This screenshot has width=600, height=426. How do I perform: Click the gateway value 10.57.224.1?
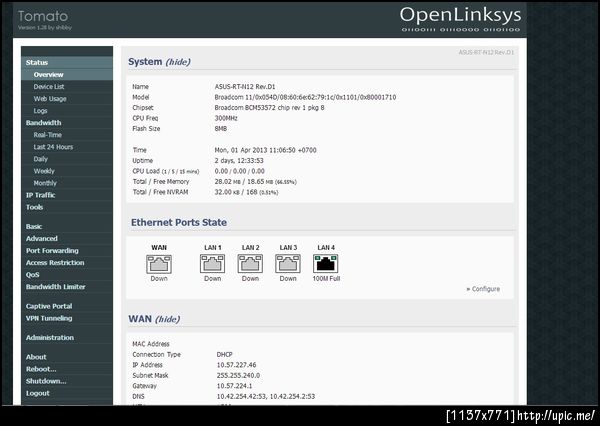click(235, 386)
